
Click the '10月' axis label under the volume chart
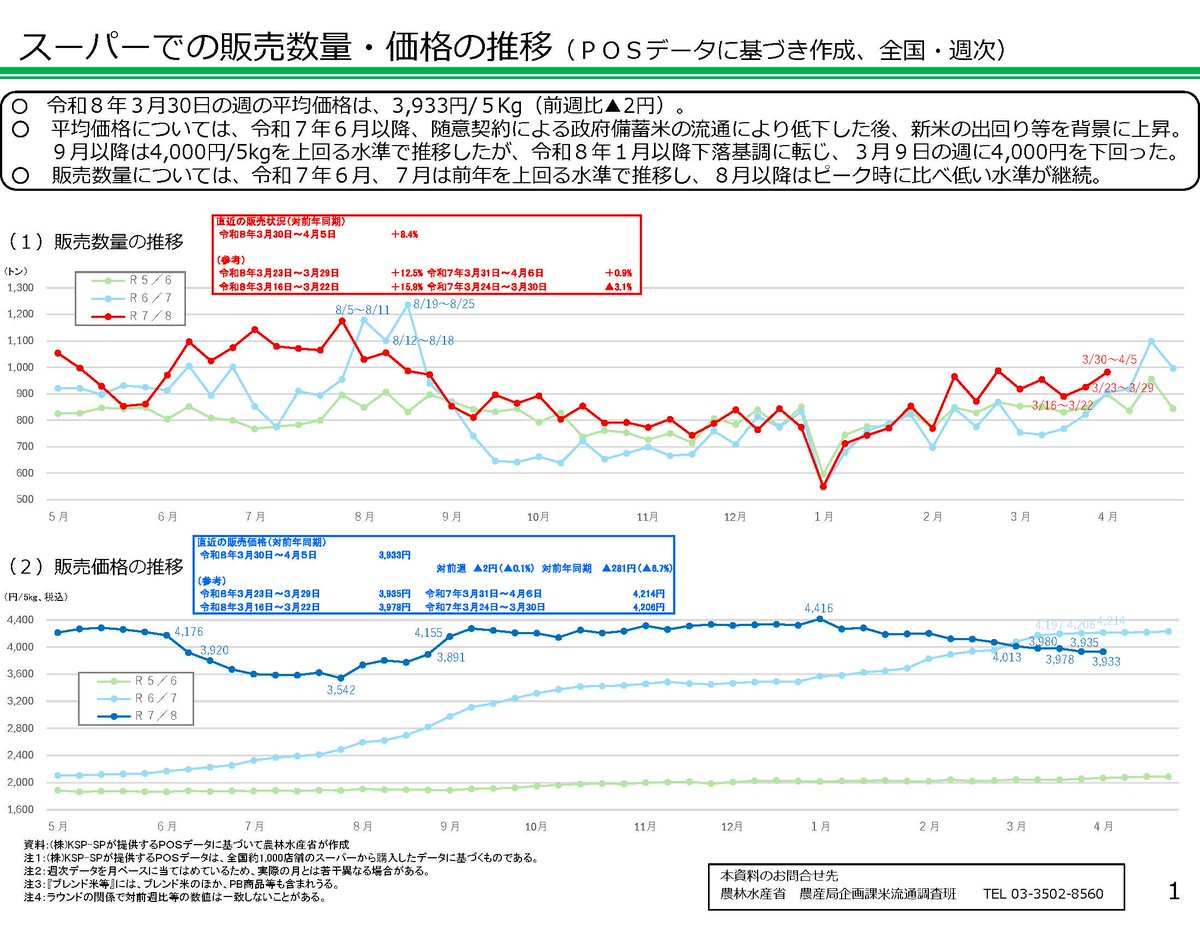[538, 517]
